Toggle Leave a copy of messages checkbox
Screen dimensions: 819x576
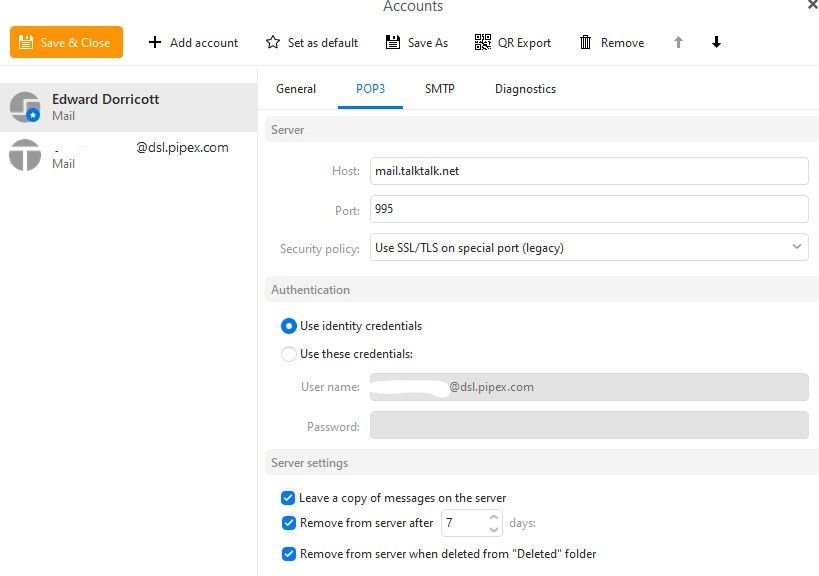coord(288,498)
